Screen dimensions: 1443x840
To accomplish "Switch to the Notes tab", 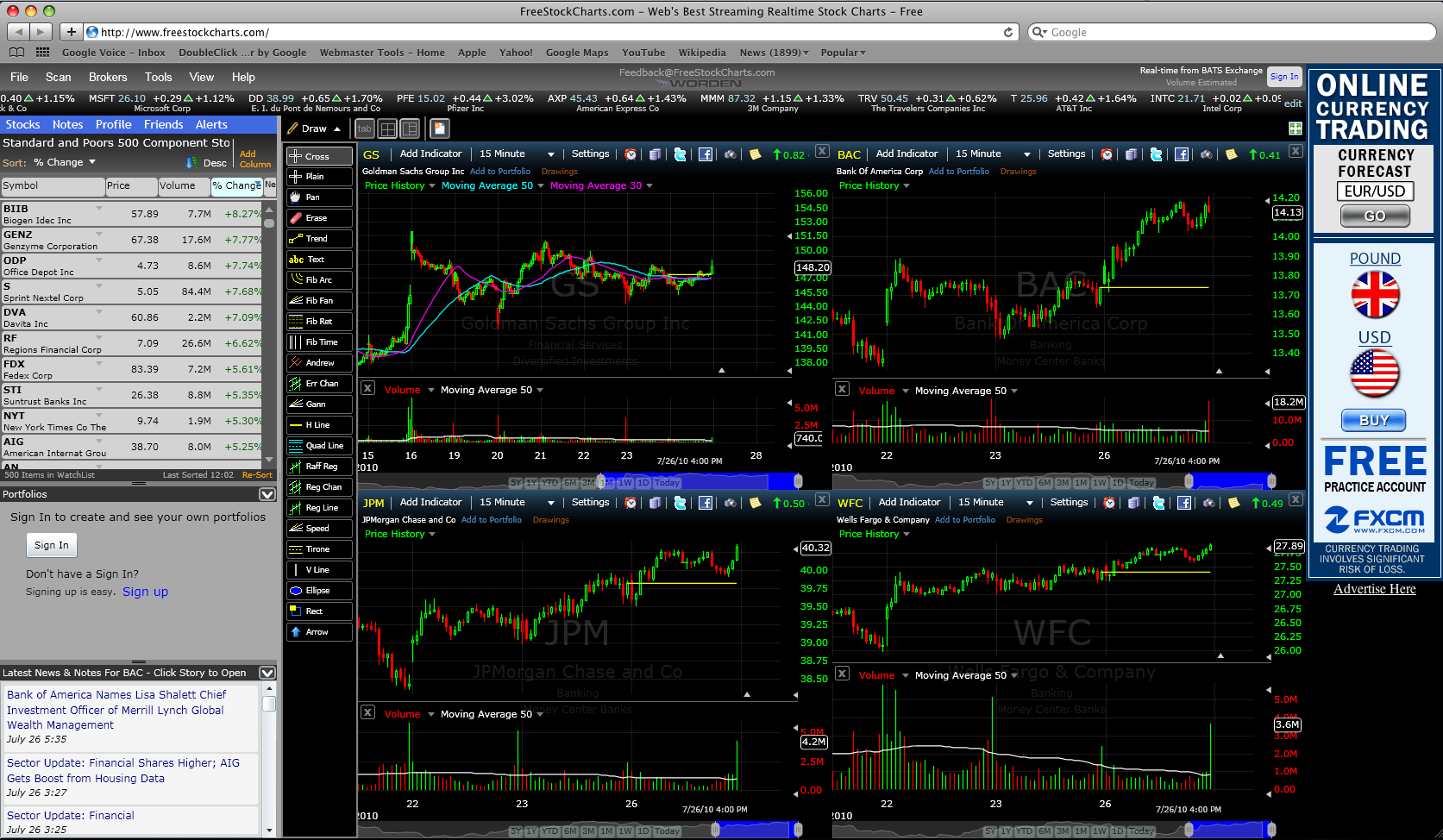I will (67, 124).
